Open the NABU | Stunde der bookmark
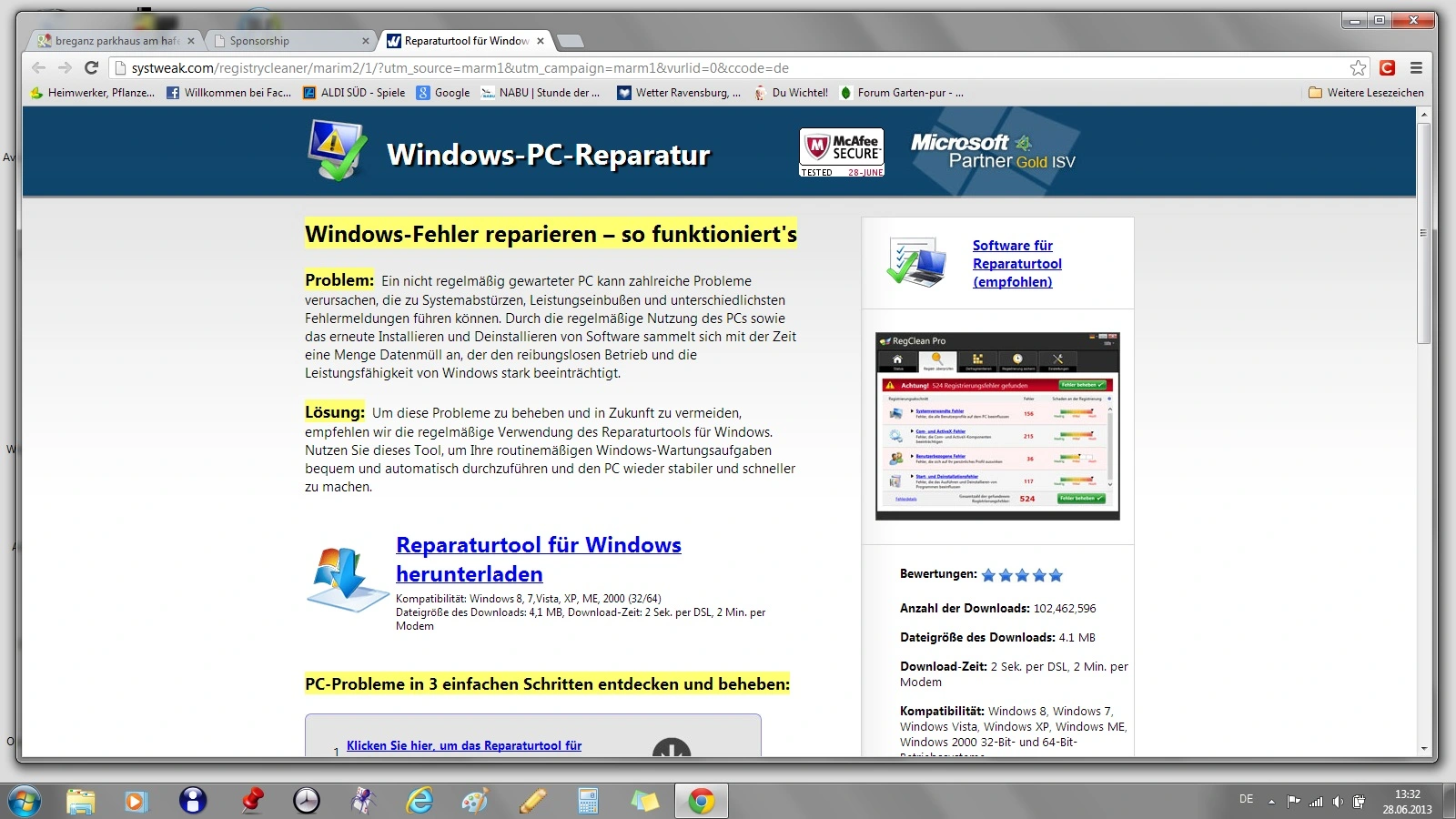Image resolution: width=1456 pixels, height=819 pixels. (x=541, y=93)
